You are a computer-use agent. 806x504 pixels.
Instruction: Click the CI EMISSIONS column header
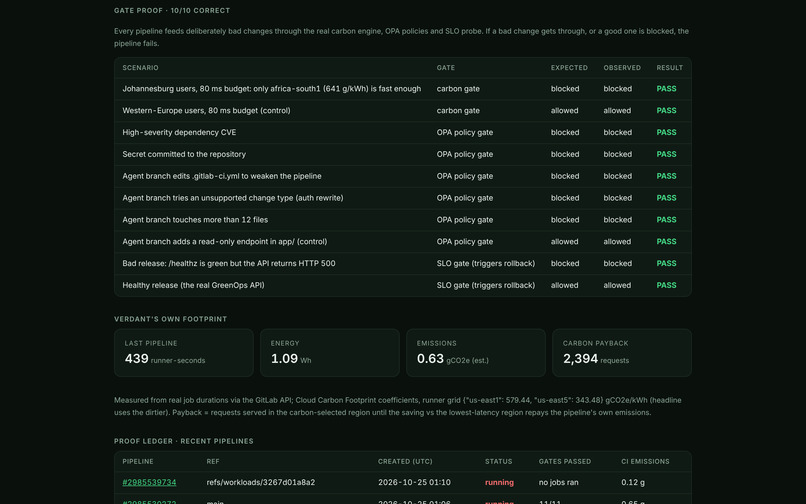click(645, 462)
